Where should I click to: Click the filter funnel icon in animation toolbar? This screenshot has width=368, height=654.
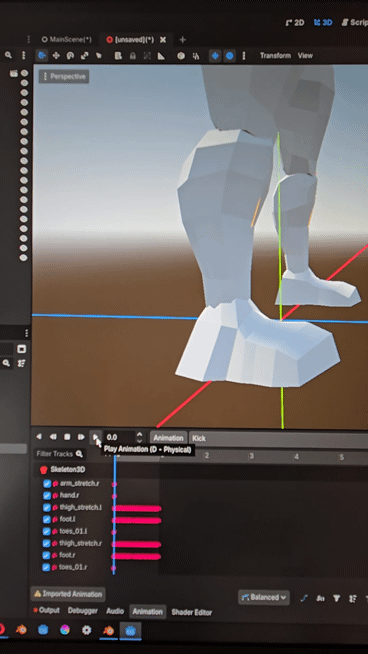coord(337,599)
